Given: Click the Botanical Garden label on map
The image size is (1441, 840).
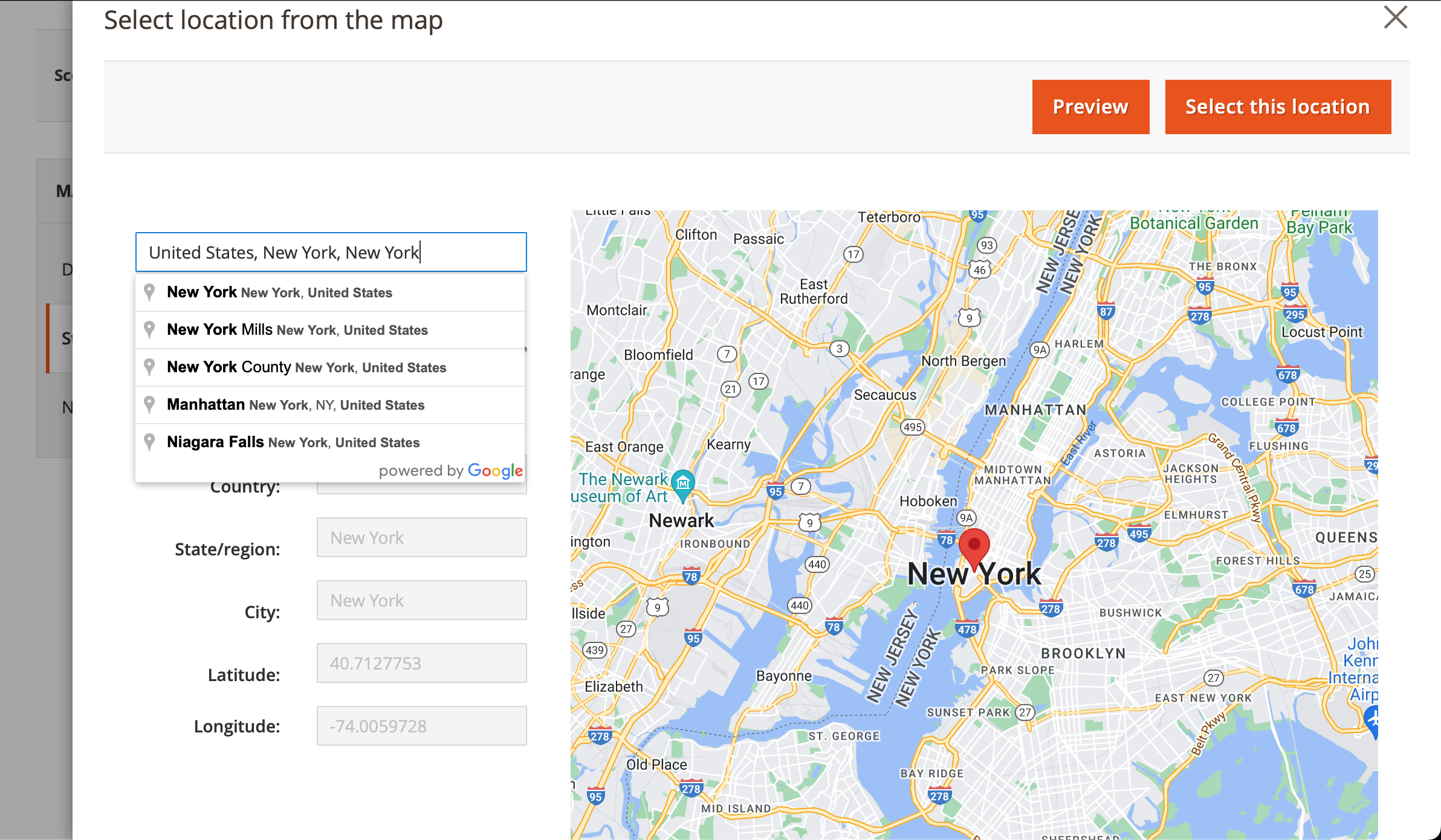Looking at the screenshot, I should point(1194,223).
